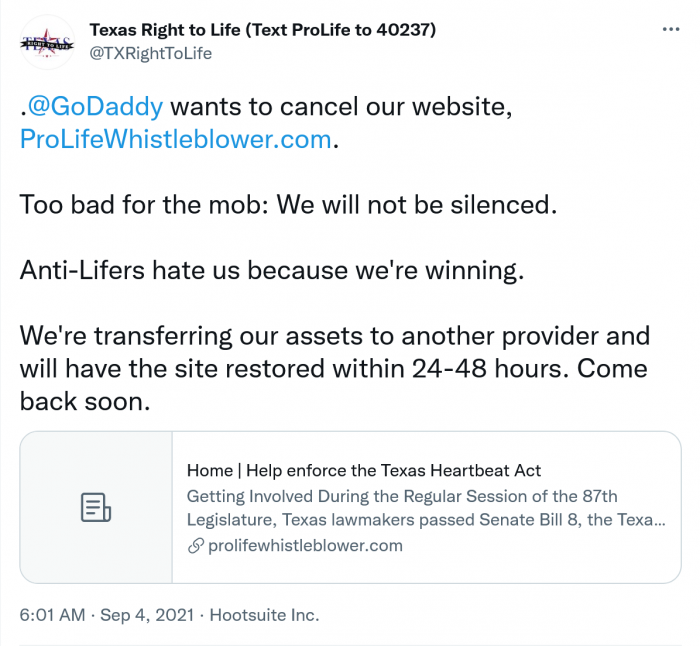Image resolution: width=700 pixels, height=646 pixels.
Task: Click the prolifewhistleblower.com domain text in card
Action: [305, 546]
